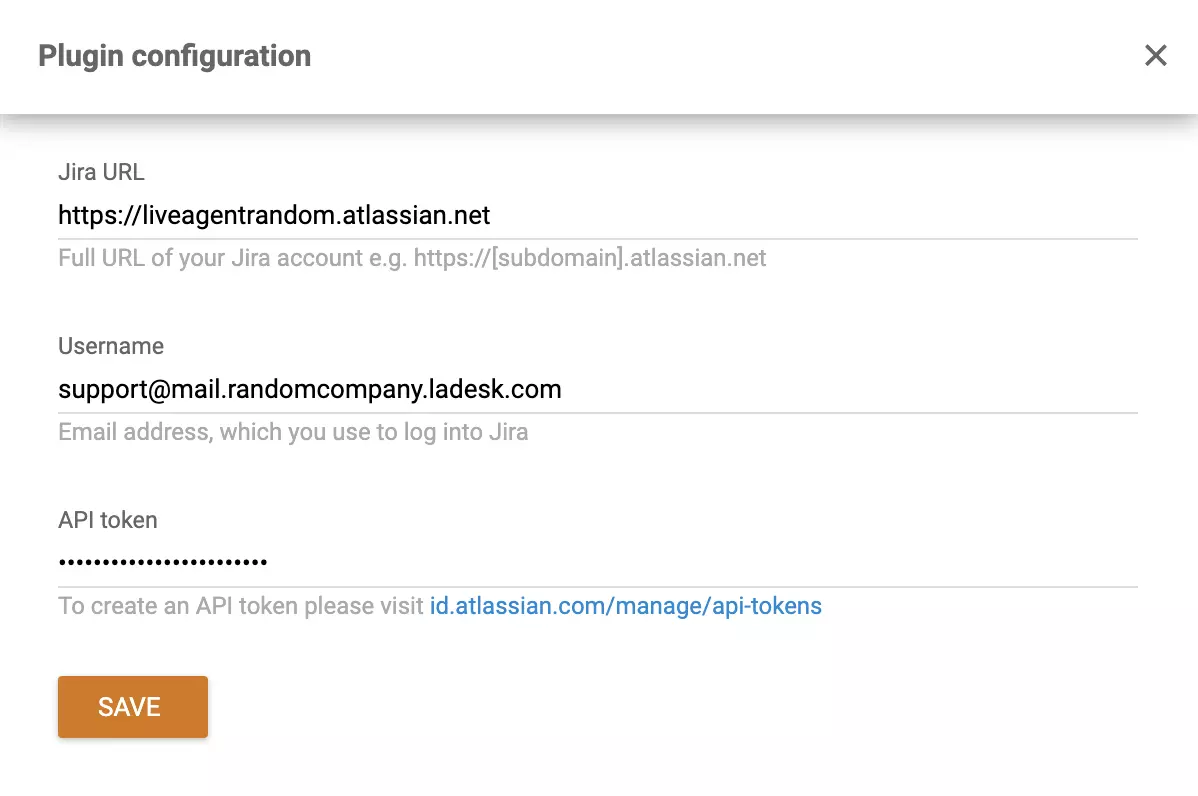Select the Username input field

400,389
